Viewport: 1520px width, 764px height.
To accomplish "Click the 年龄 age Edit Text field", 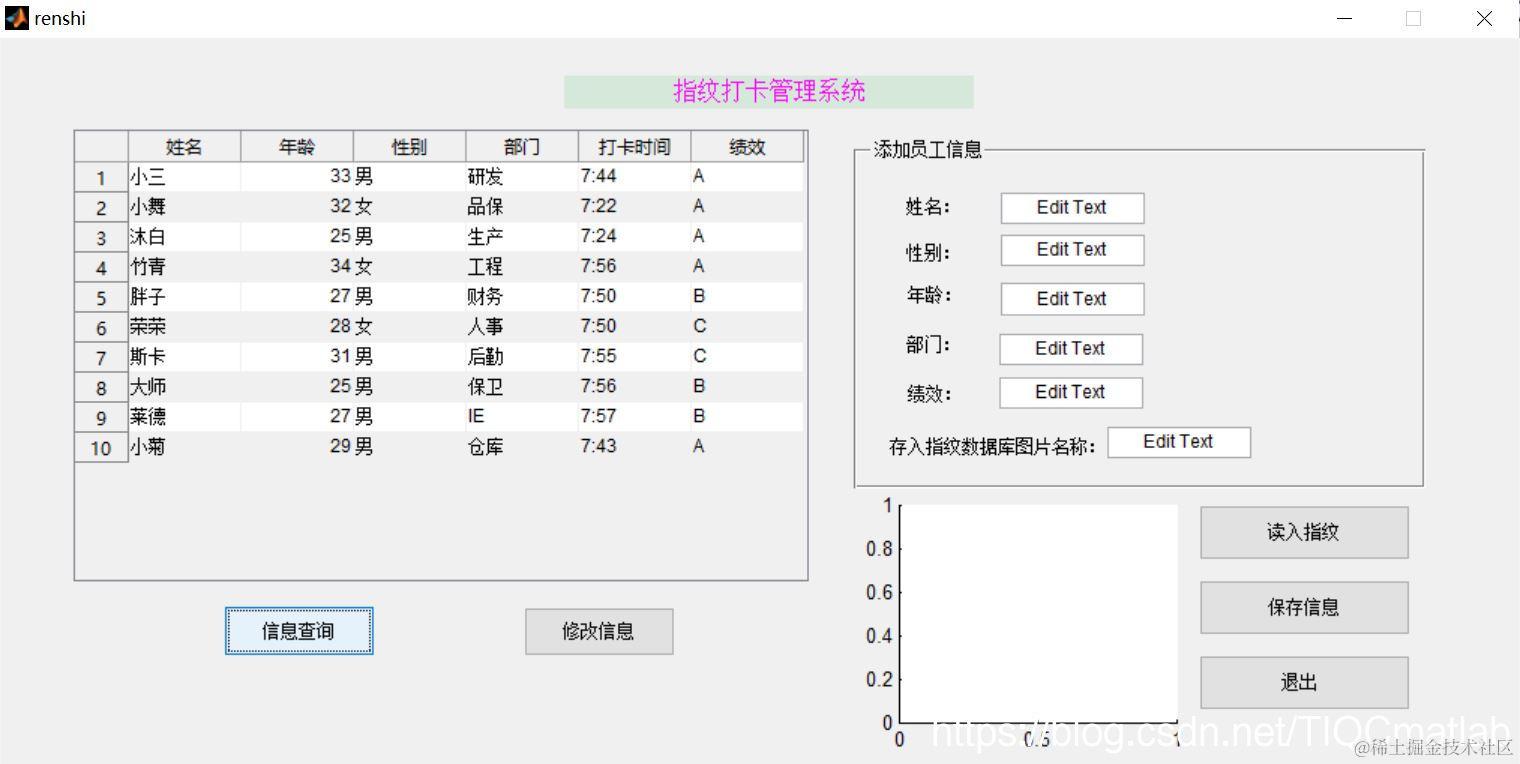I will click(1071, 298).
